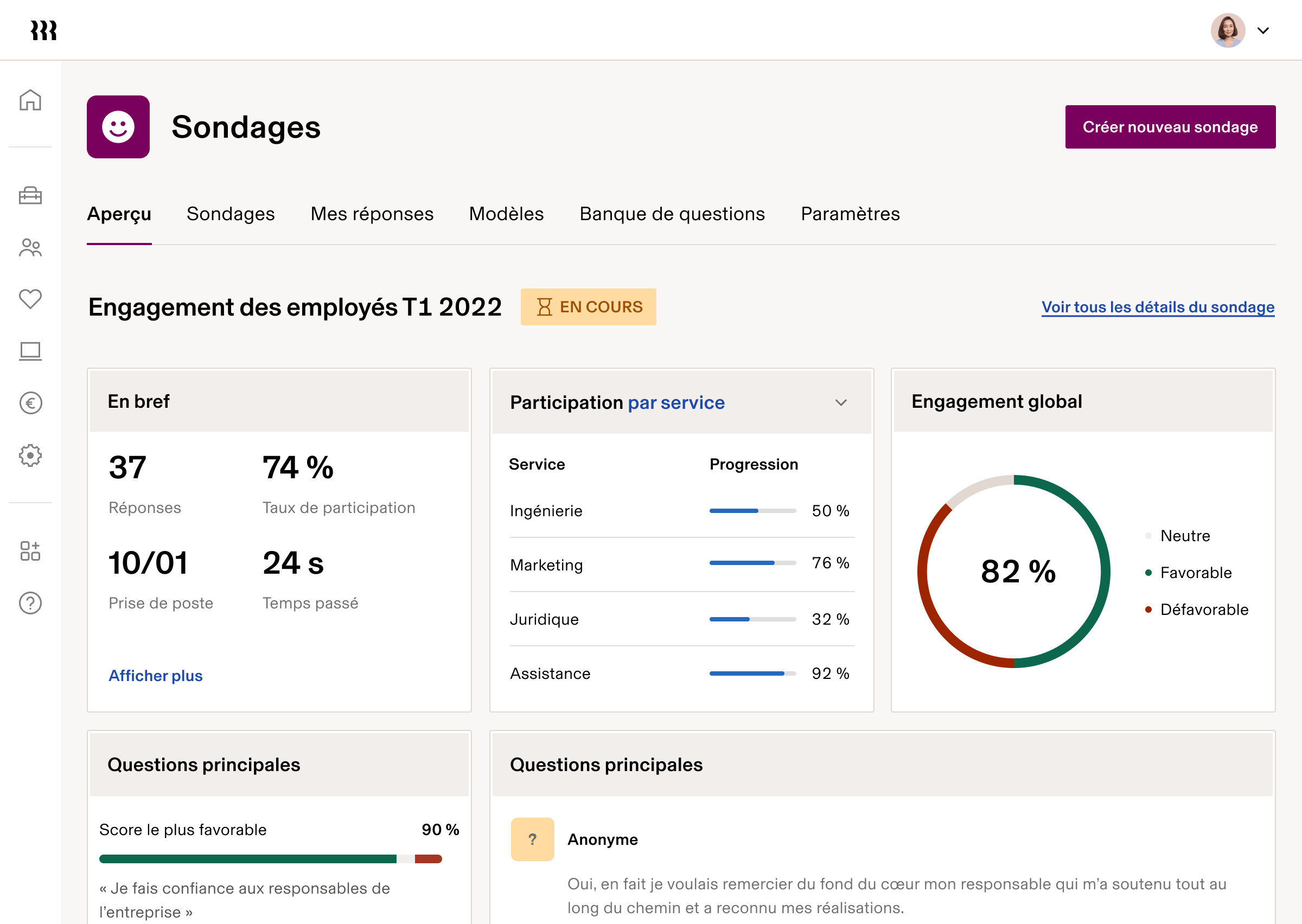Click the smiley Sondages app icon
1302x924 pixels.
[x=118, y=126]
